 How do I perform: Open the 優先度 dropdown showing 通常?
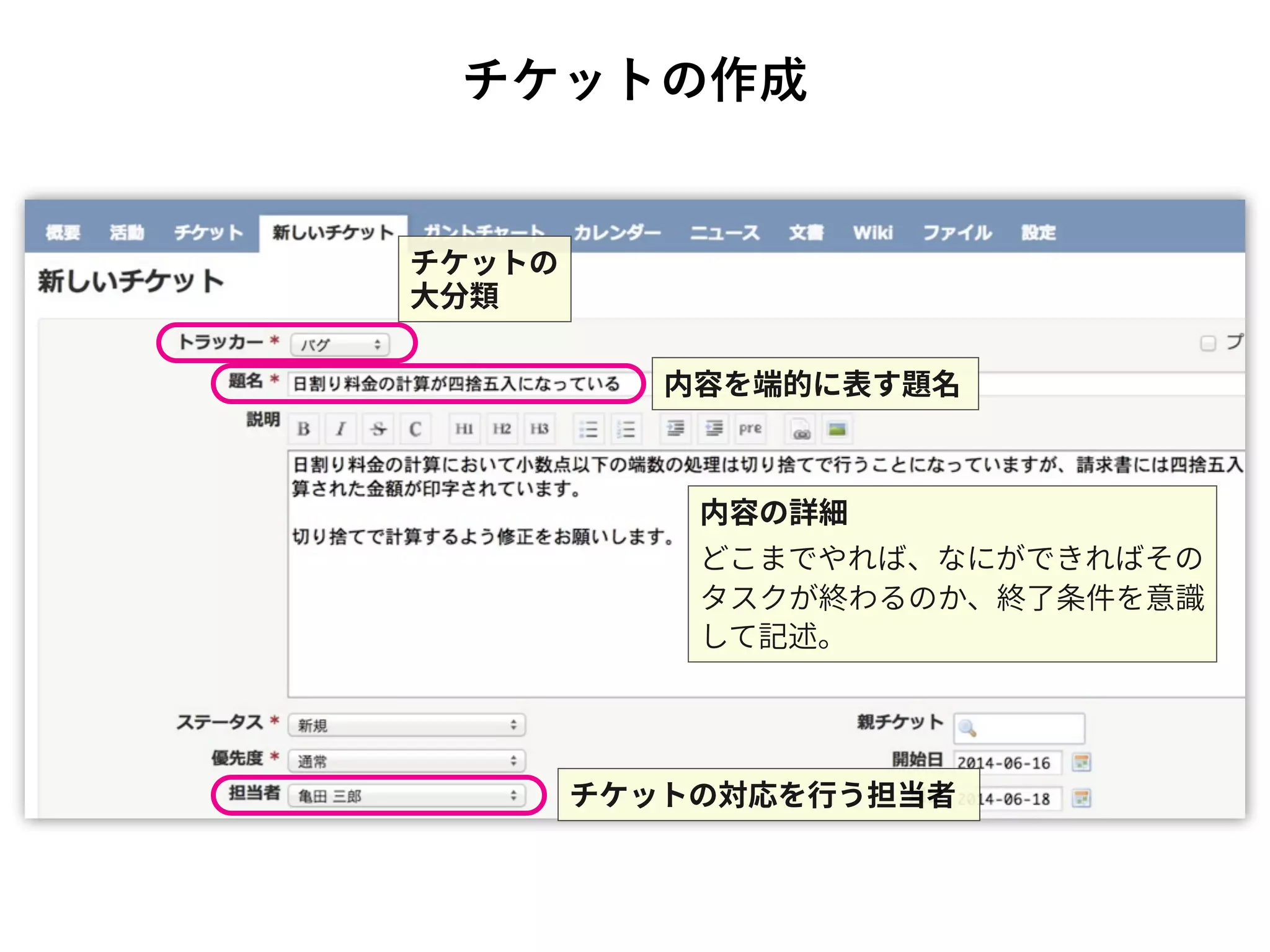point(407,761)
